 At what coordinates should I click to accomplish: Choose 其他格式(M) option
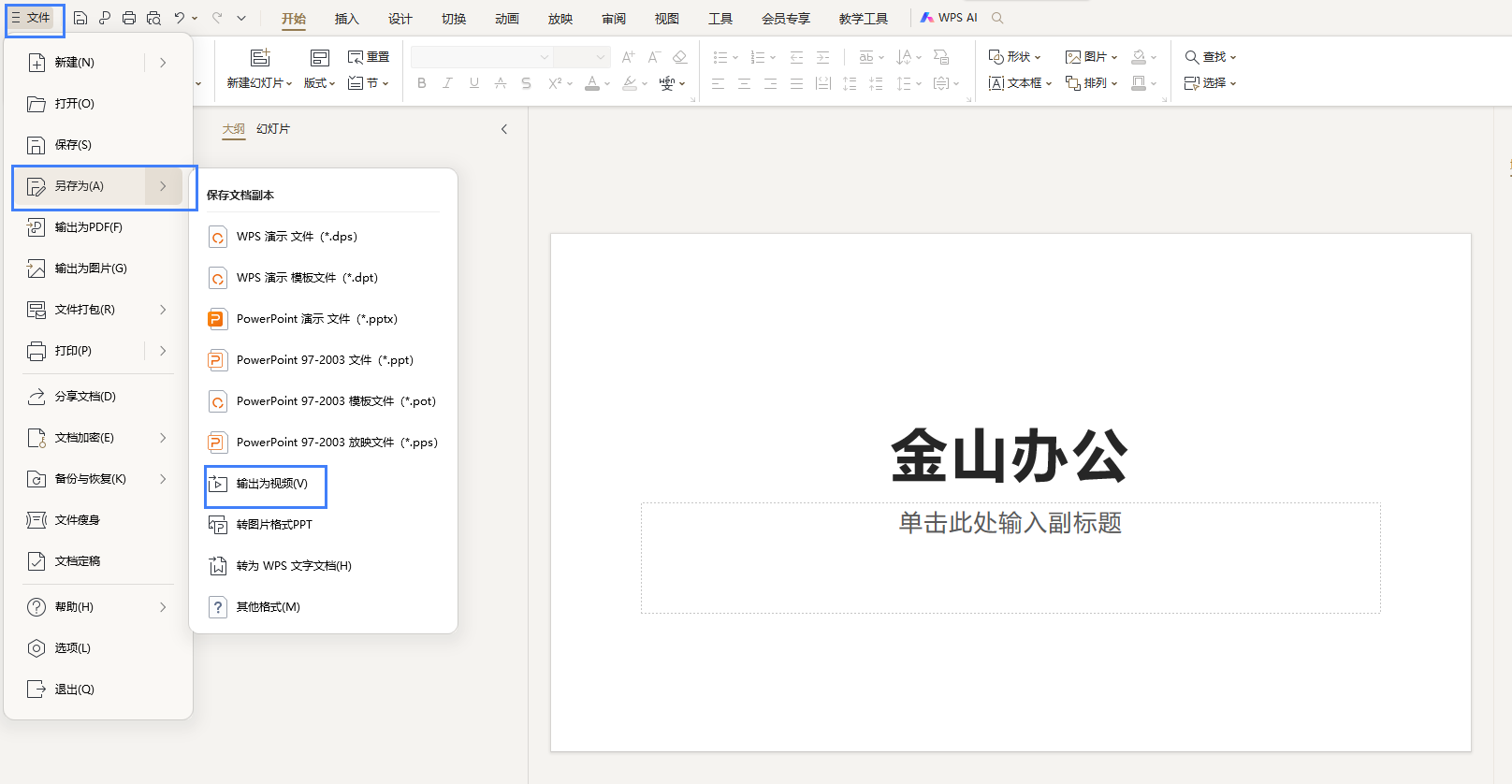[323, 607]
